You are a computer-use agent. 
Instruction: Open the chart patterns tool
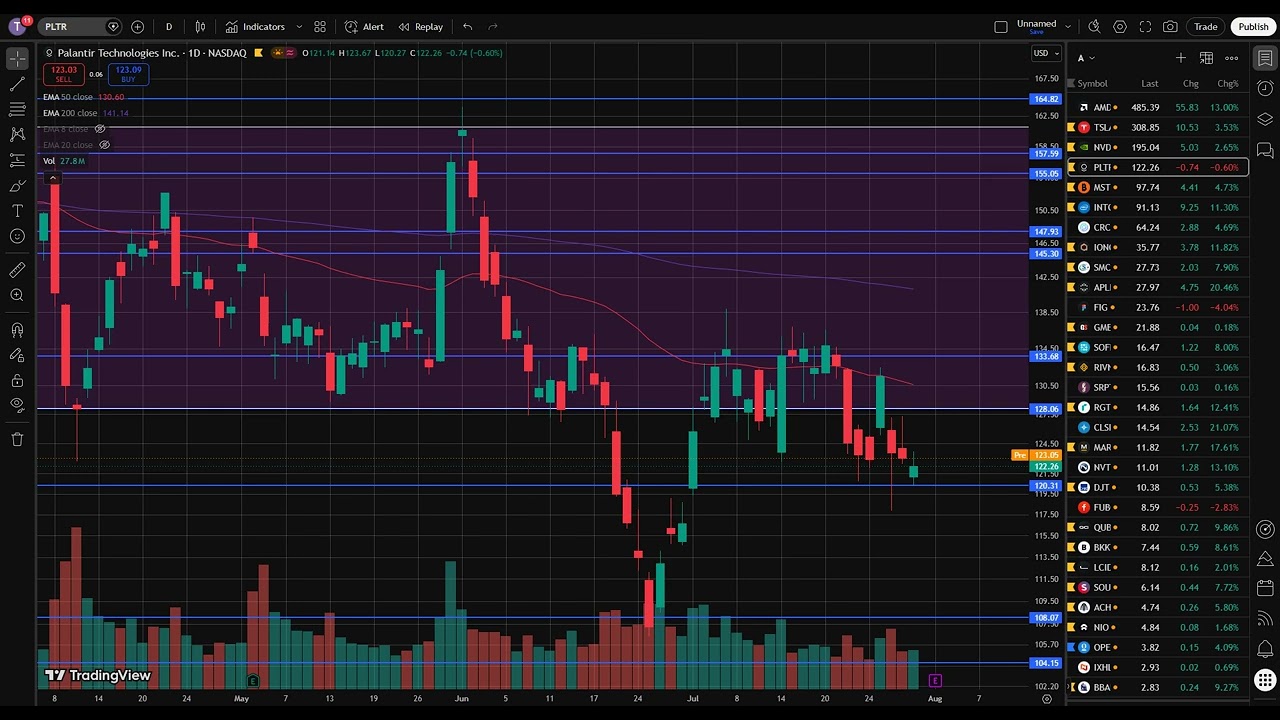pos(17,134)
